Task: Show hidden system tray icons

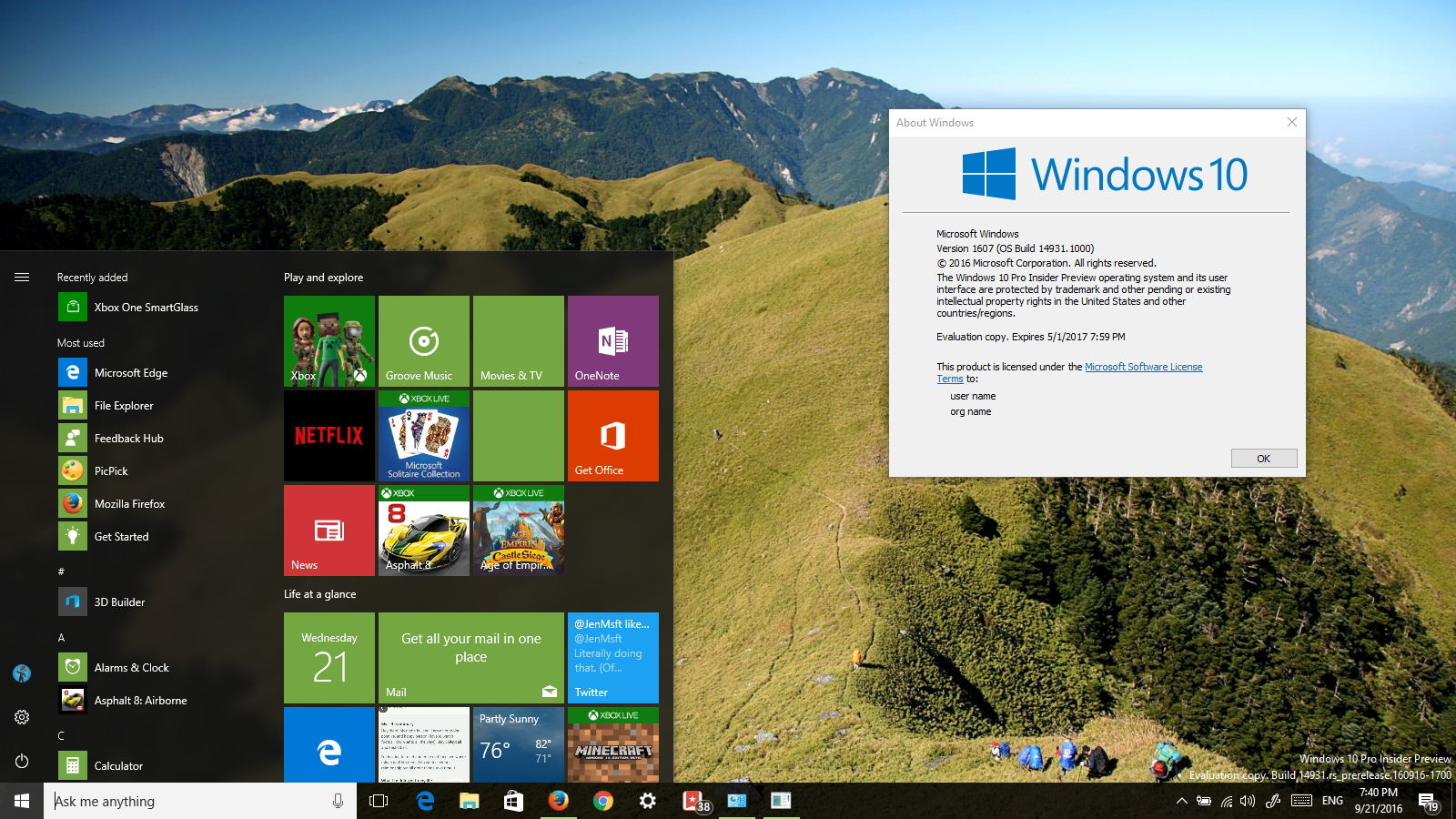Action: tap(1181, 801)
